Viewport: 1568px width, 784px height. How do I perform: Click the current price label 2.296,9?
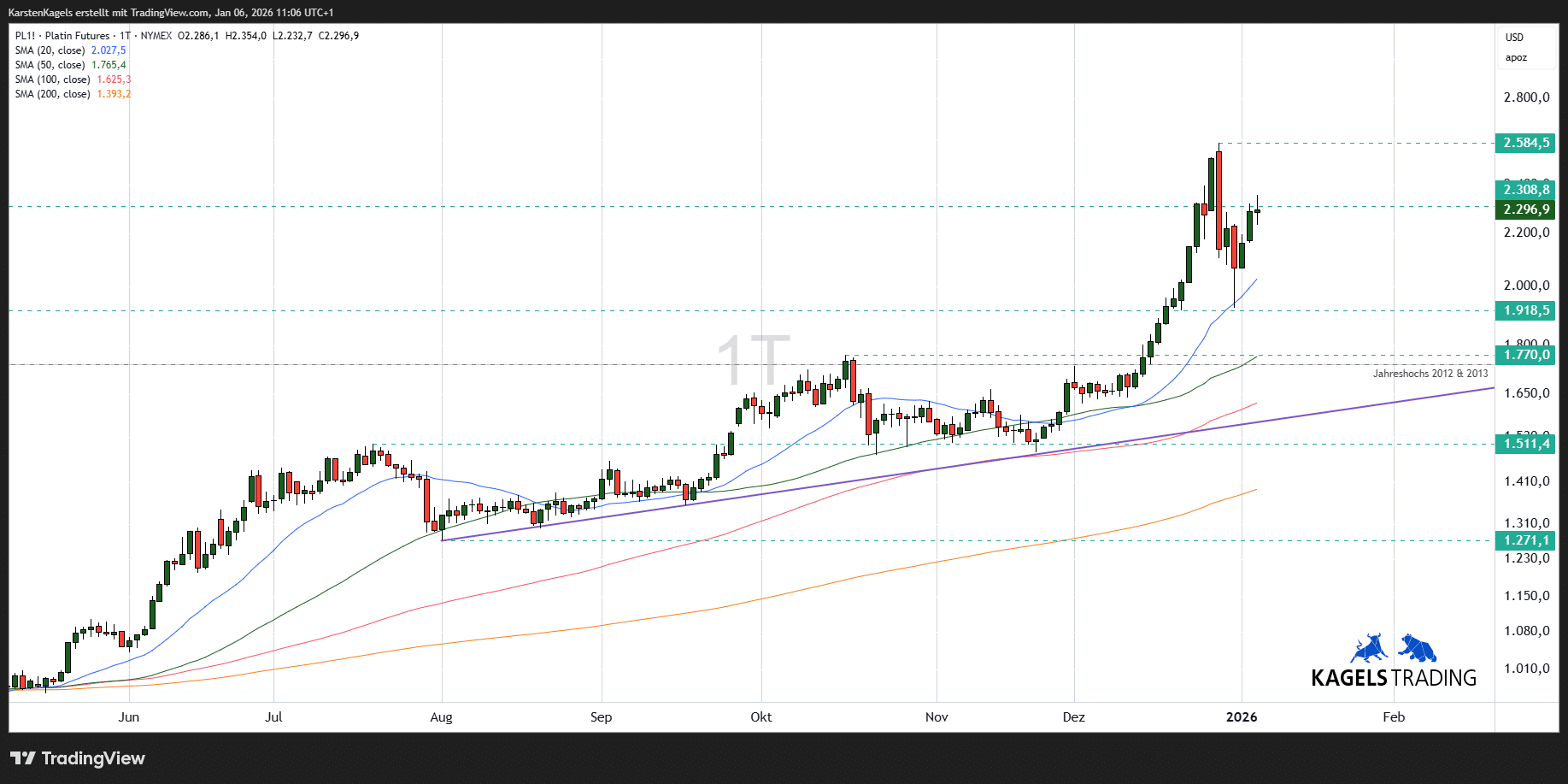pos(1525,209)
